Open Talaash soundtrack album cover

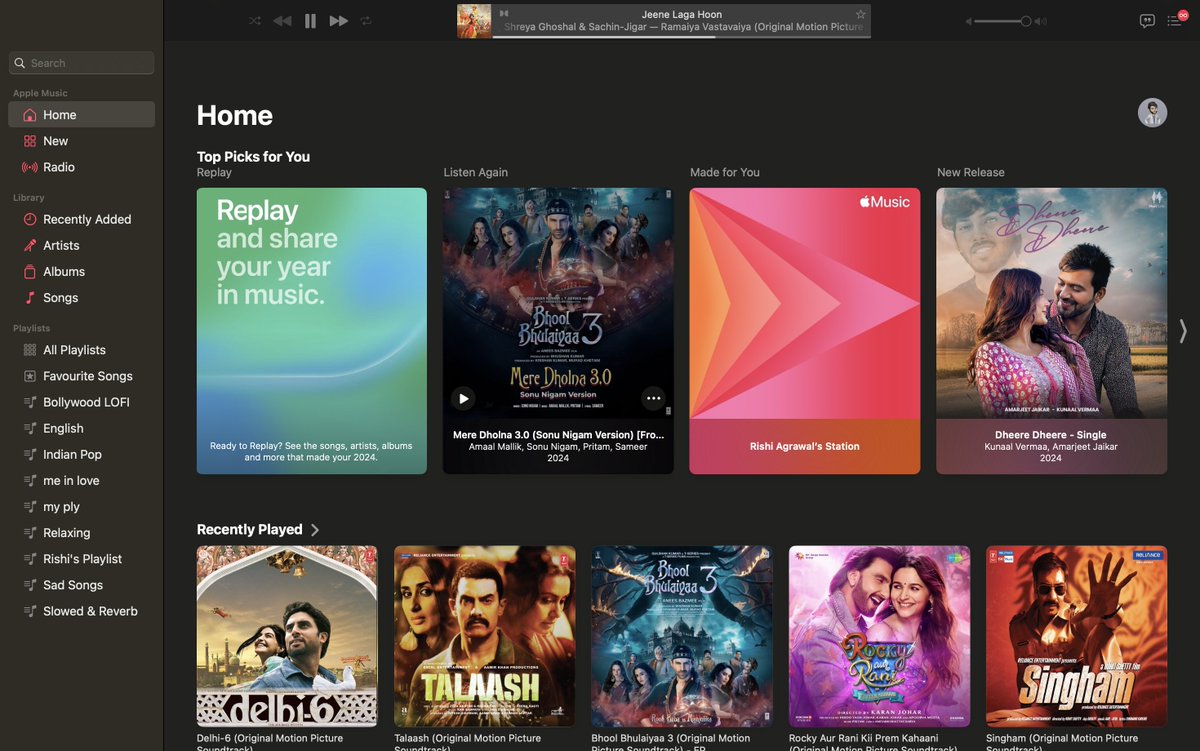[484, 636]
